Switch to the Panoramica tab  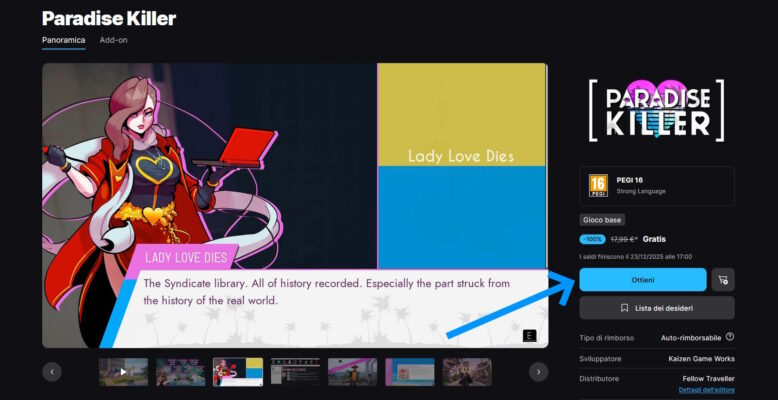click(63, 40)
